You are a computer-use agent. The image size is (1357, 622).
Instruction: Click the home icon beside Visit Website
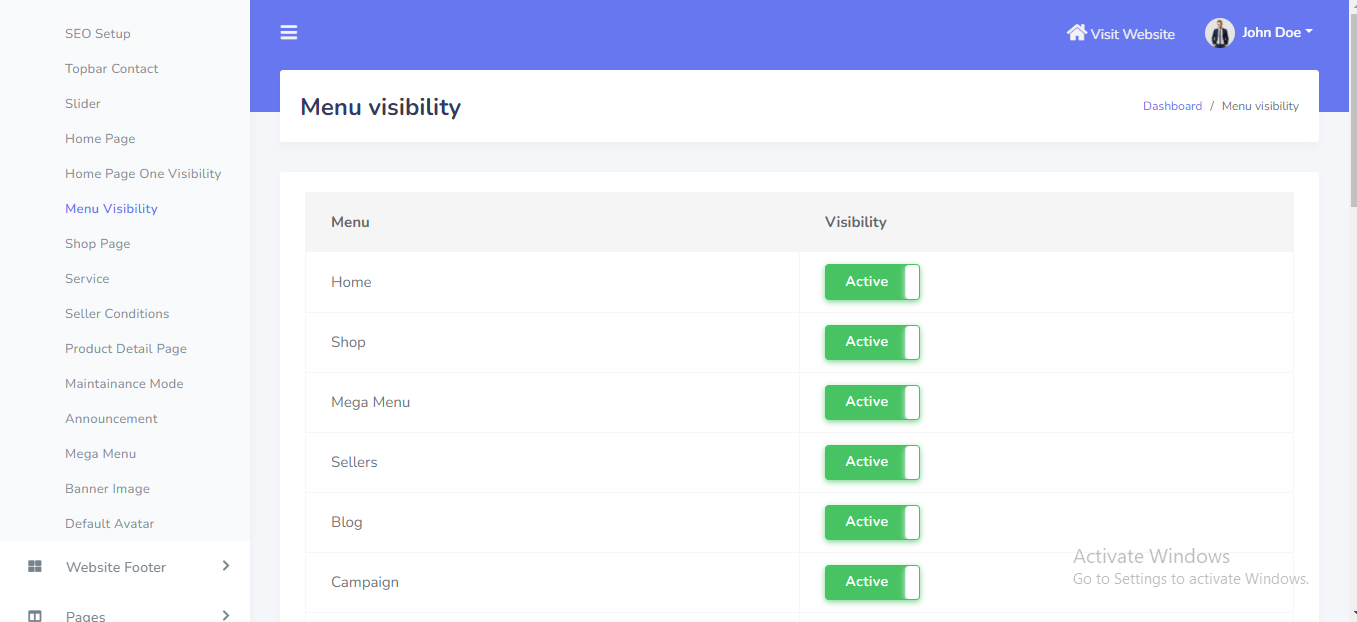(x=1076, y=33)
